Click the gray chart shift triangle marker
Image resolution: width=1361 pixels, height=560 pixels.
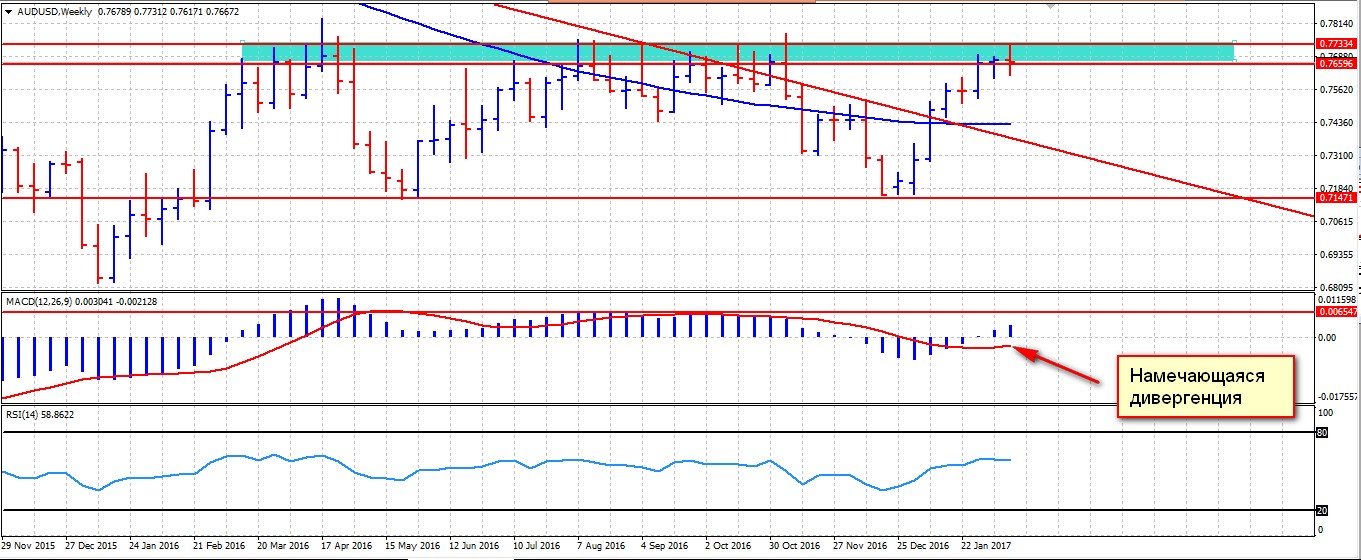click(1049, 5)
